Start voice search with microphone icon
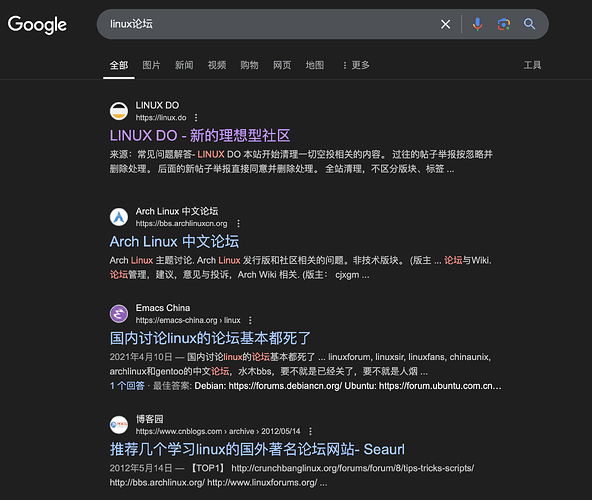Screen dimensions: 592x500 pos(477,24)
